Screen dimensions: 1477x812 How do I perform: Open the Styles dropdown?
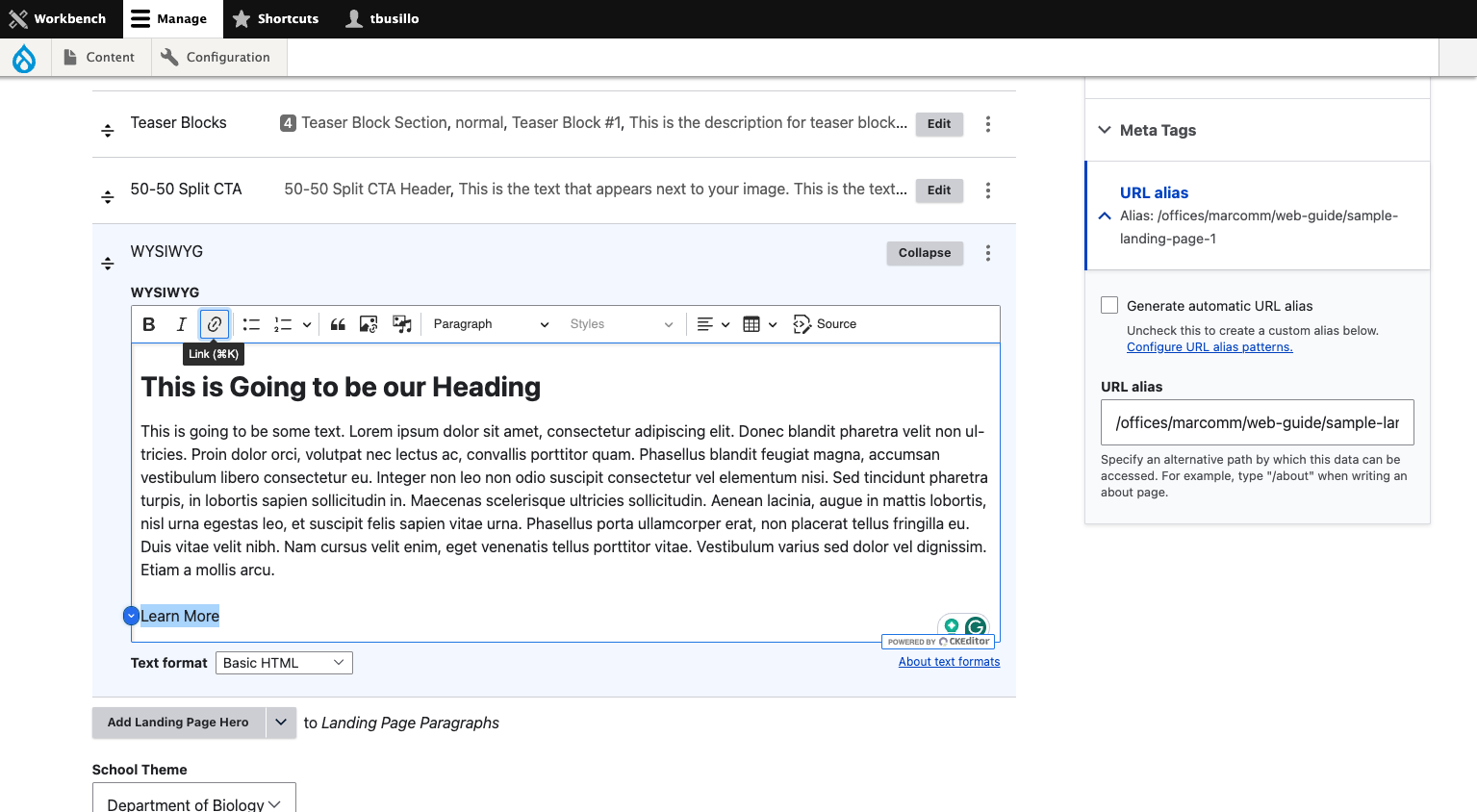pos(621,324)
